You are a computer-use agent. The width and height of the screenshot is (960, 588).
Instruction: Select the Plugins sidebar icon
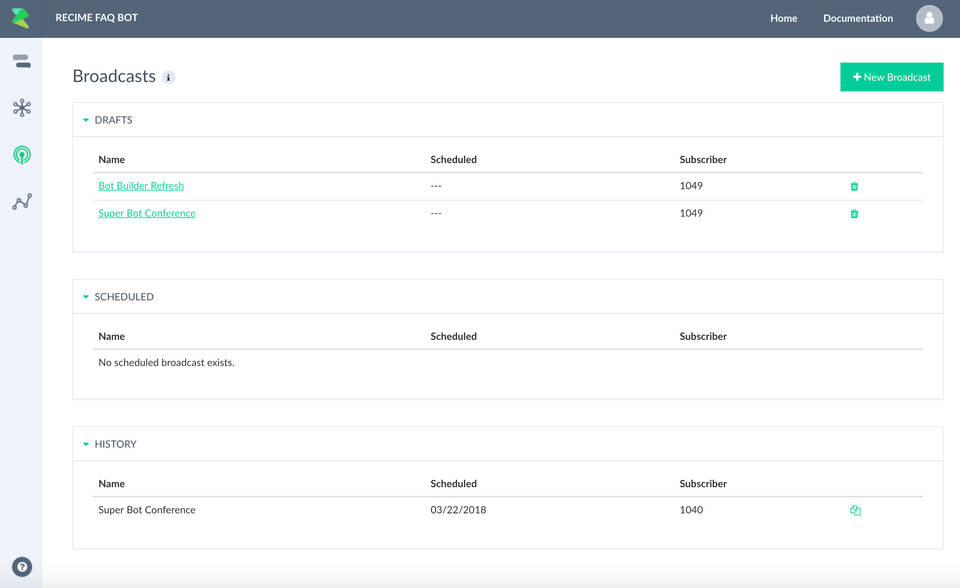(x=21, y=108)
